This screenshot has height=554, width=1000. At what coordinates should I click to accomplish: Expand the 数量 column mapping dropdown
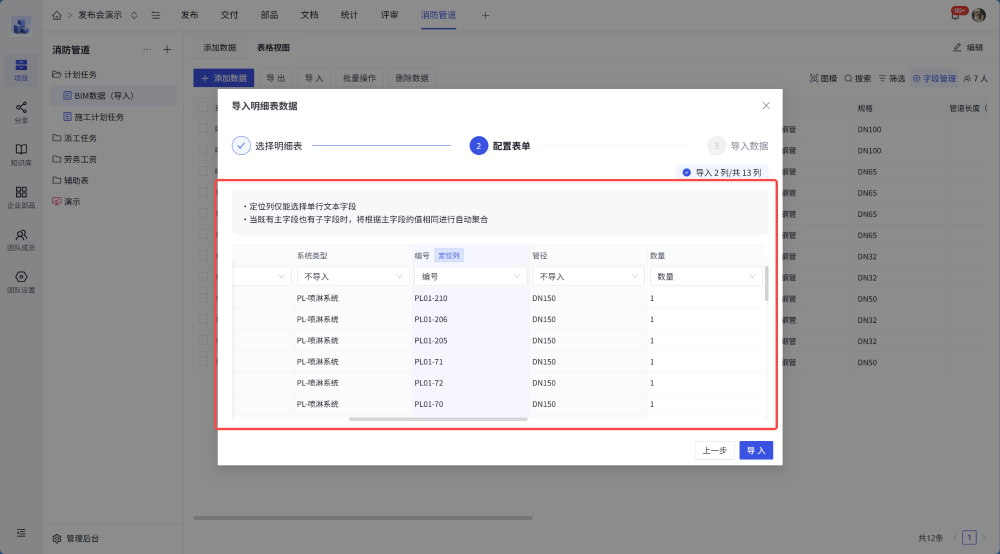[706, 277]
